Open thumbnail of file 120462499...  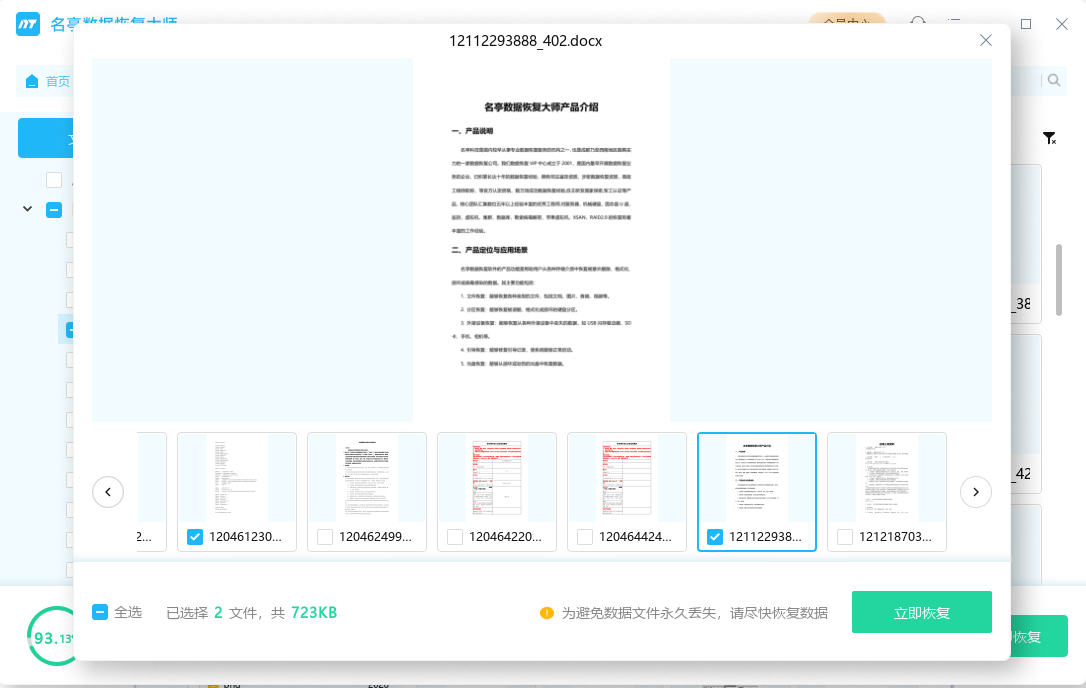pyautogui.click(x=367, y=479)
